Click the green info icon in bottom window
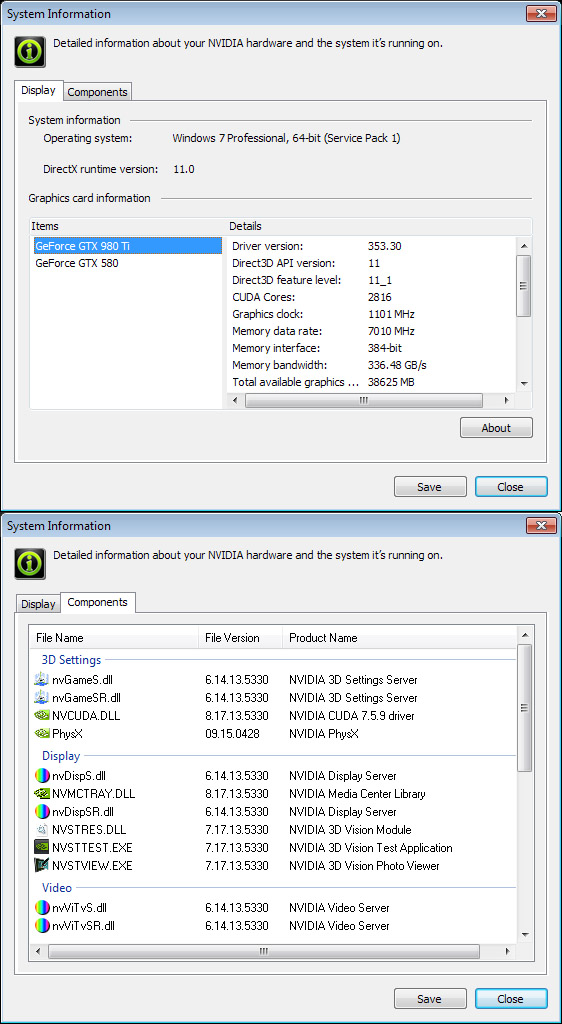This screenshot has width=562, height=1024. pos(30,564)
